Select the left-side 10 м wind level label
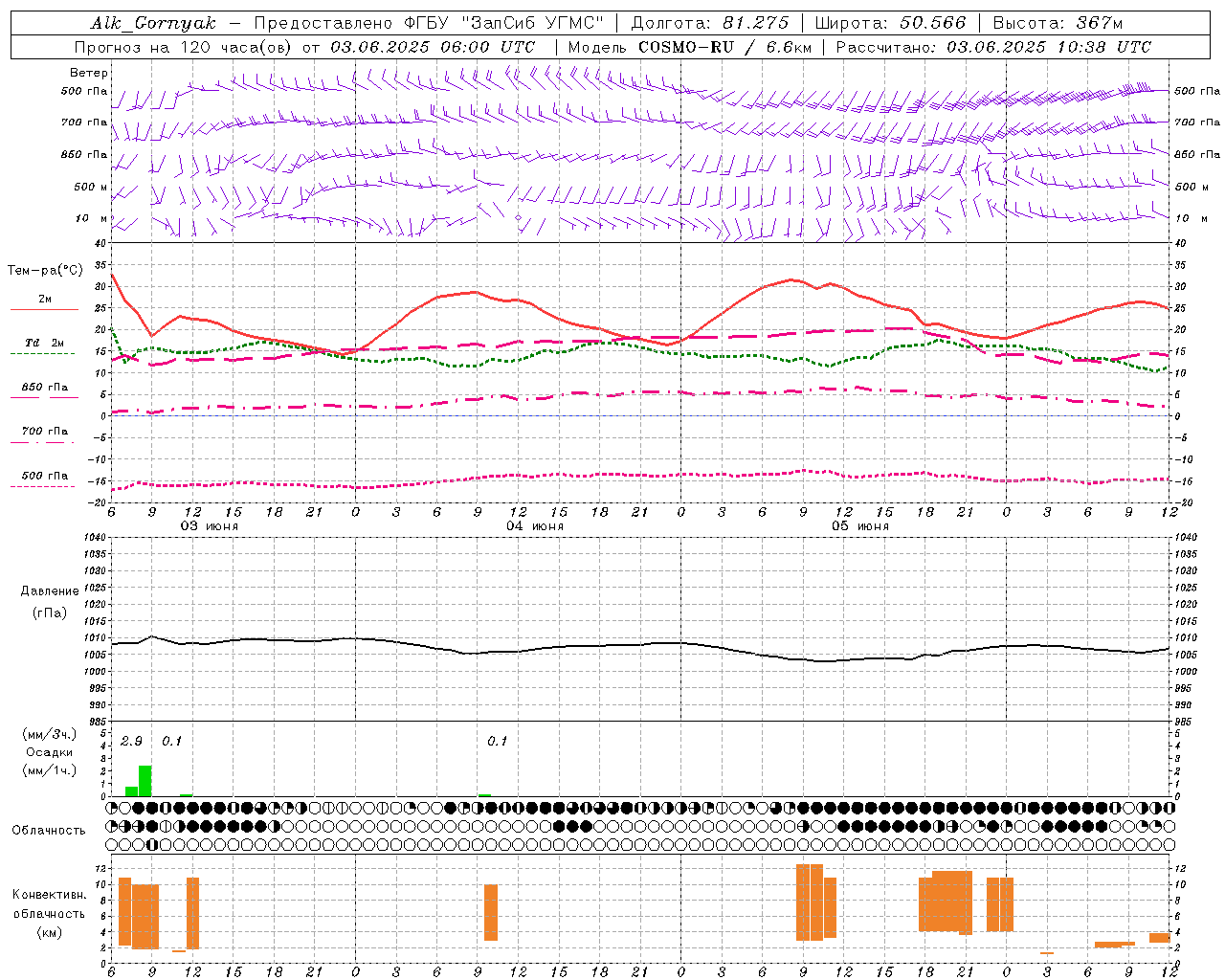 pos(91,219)
